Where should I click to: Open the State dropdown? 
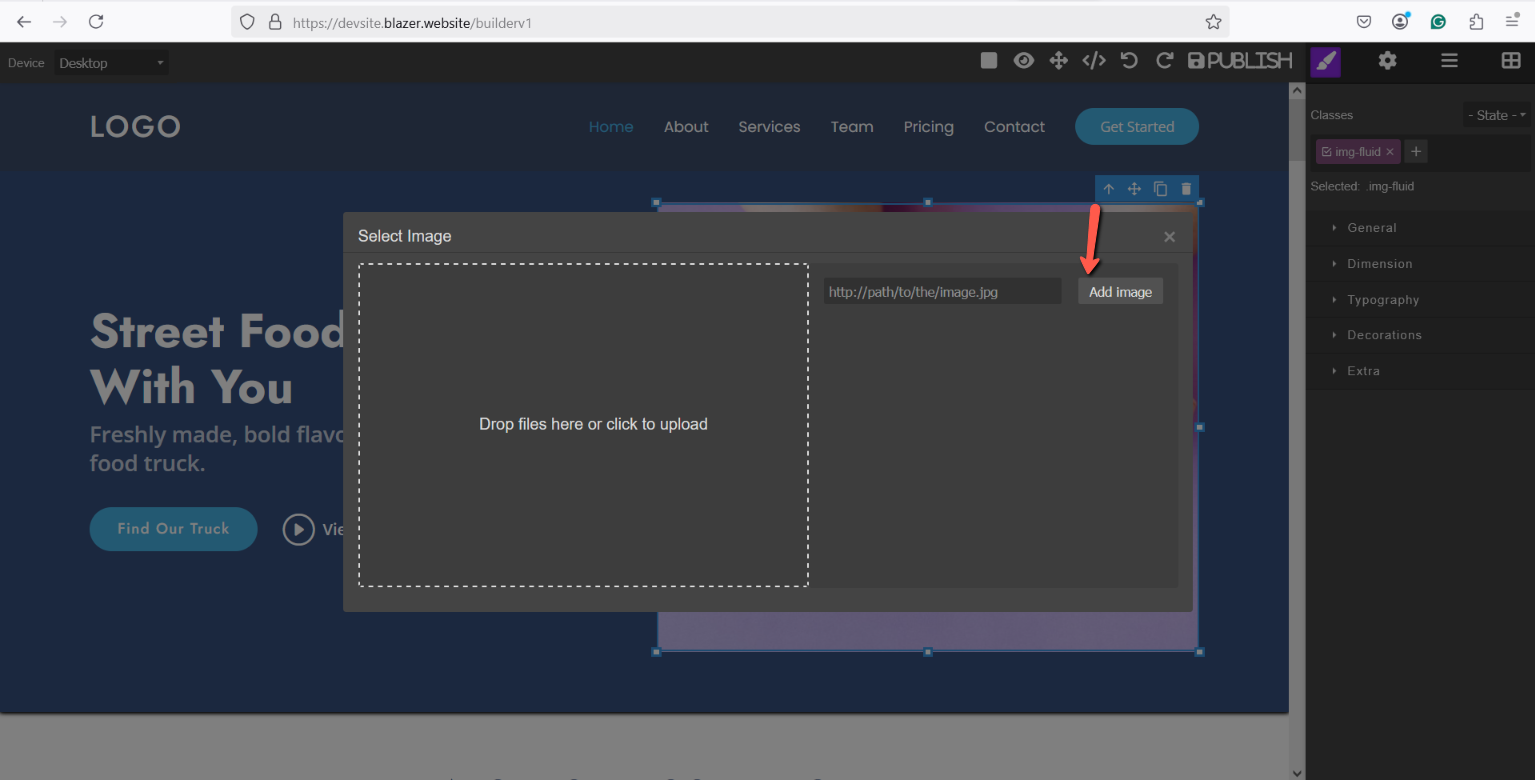(x=1496, y=115)
